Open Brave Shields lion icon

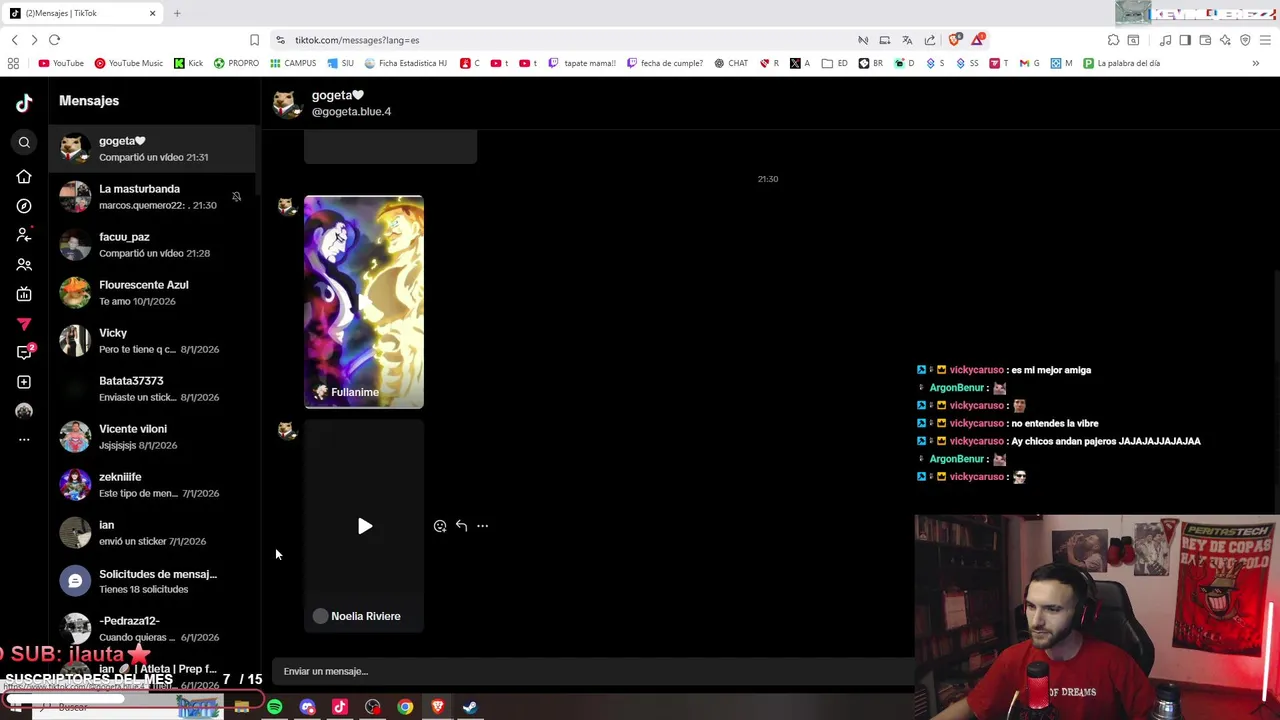954,40
